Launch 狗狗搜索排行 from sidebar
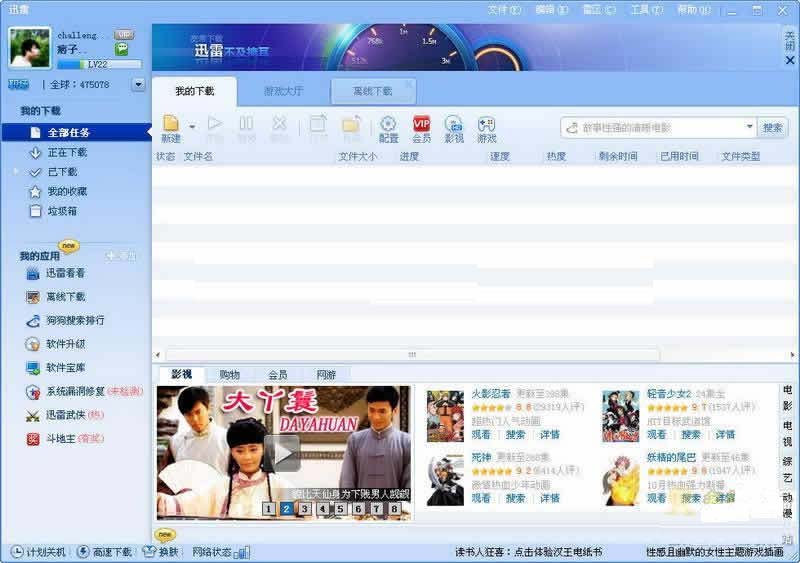800x563 pixels. [74, 321]
